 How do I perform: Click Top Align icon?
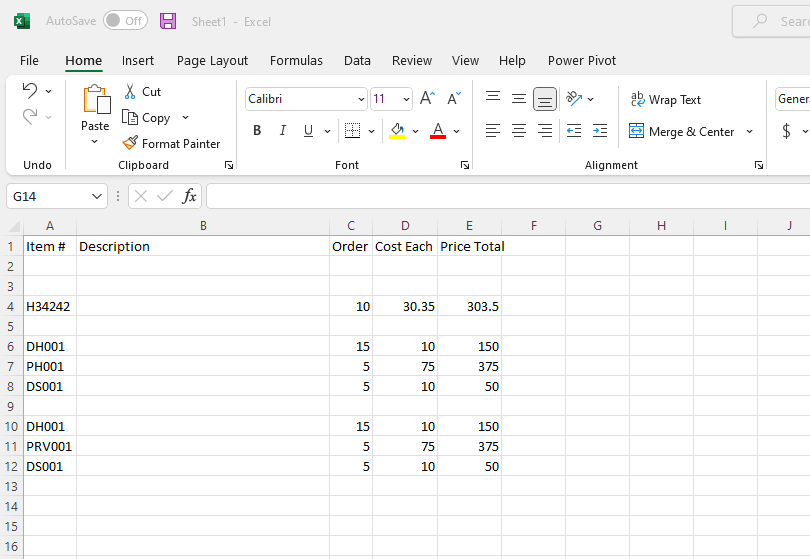[x=493, y=98]
